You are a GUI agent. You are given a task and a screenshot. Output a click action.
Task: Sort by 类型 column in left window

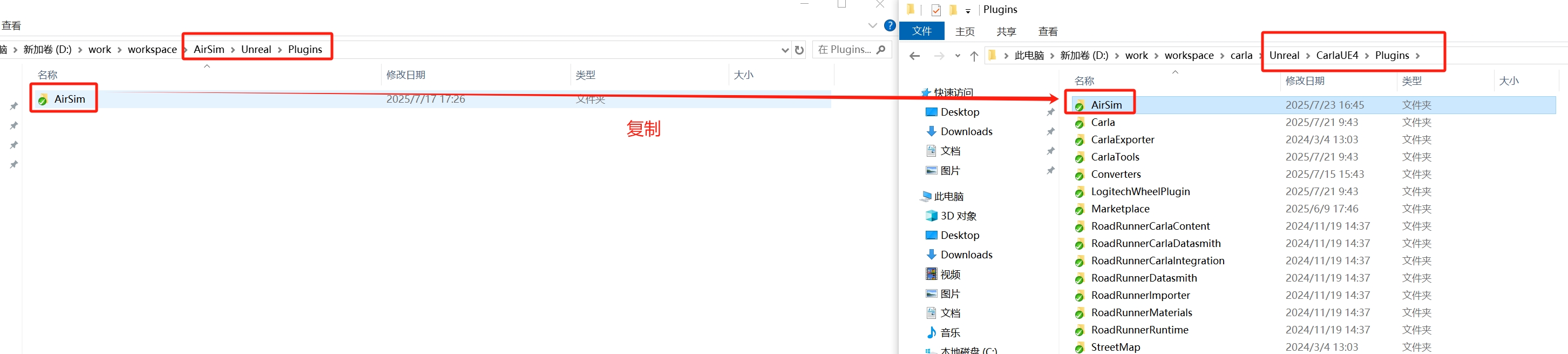(585, 75)
